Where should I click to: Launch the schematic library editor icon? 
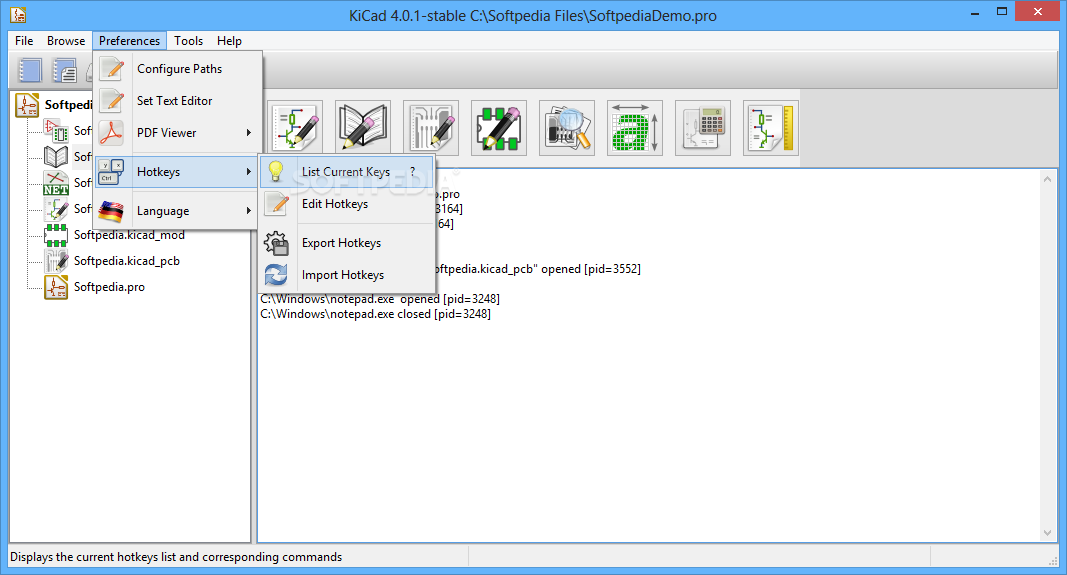363,128
